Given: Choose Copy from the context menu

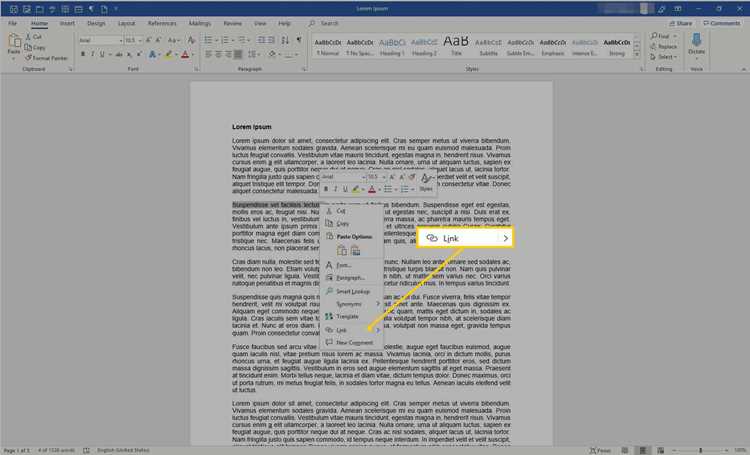Looking at the screenshot, I should 352,223.
